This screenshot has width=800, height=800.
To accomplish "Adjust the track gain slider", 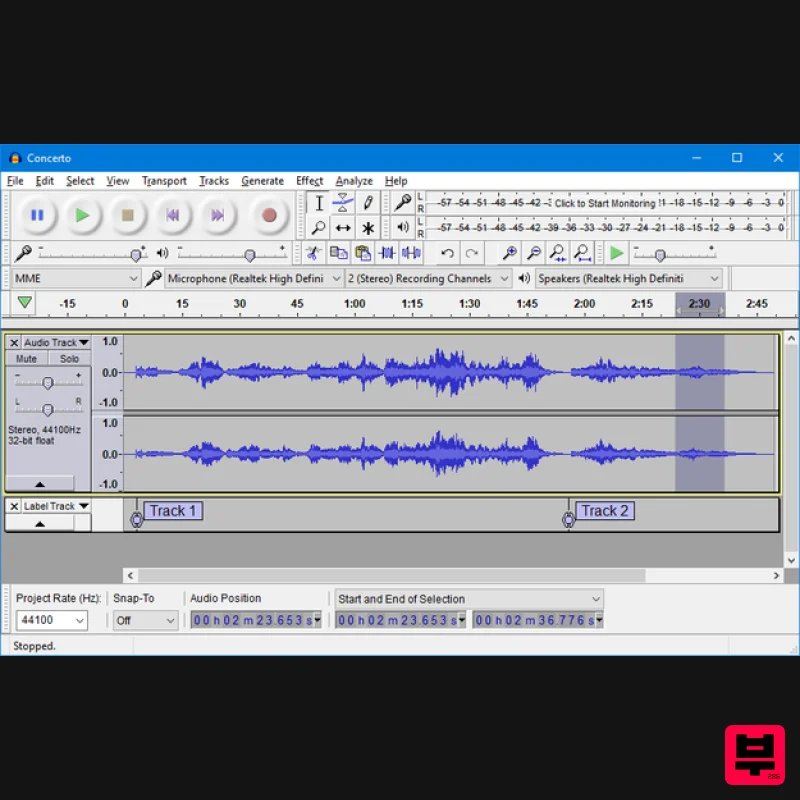I will point(48,382).
